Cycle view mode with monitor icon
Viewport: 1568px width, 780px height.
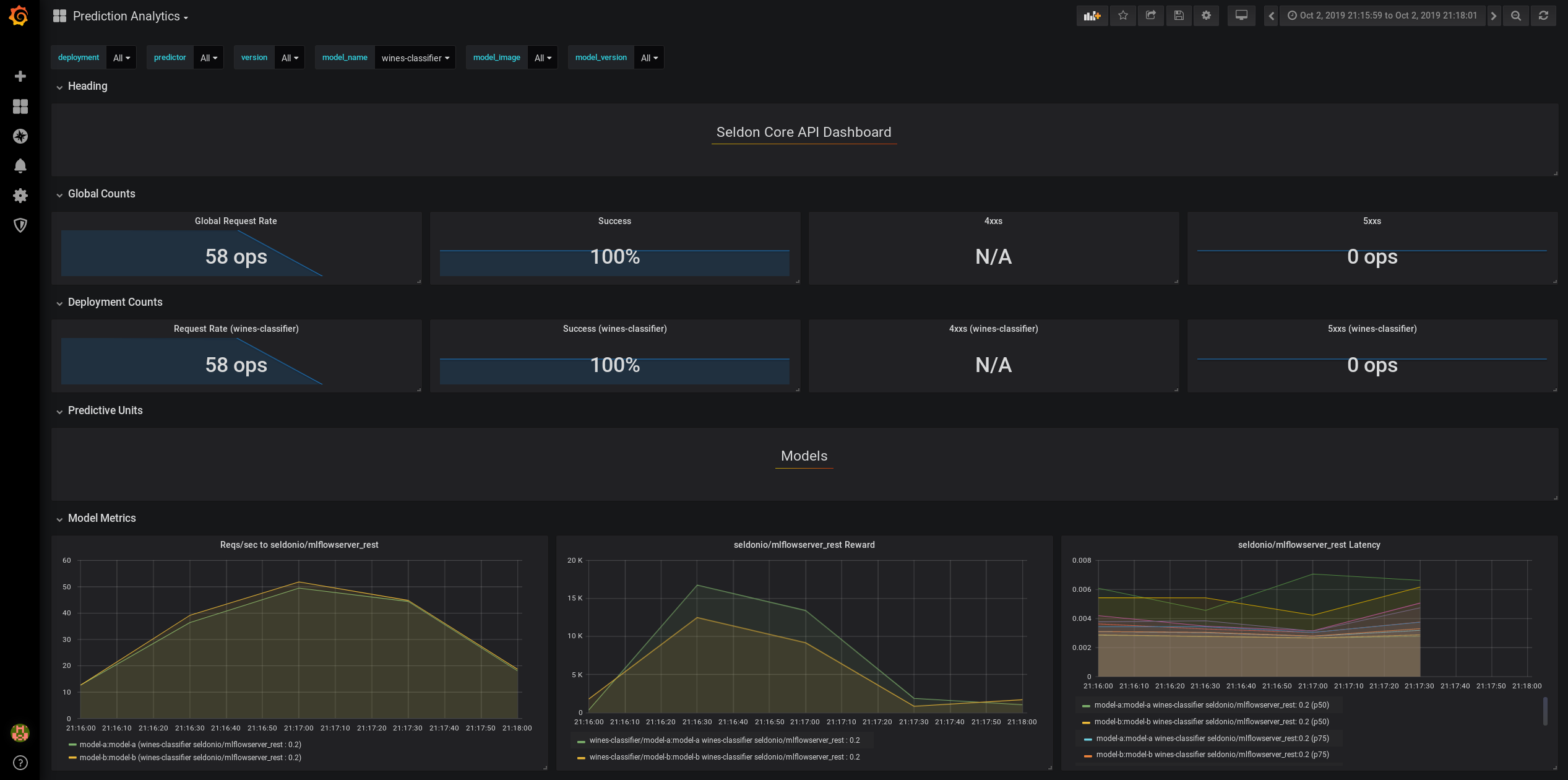tap(1241, 15)
